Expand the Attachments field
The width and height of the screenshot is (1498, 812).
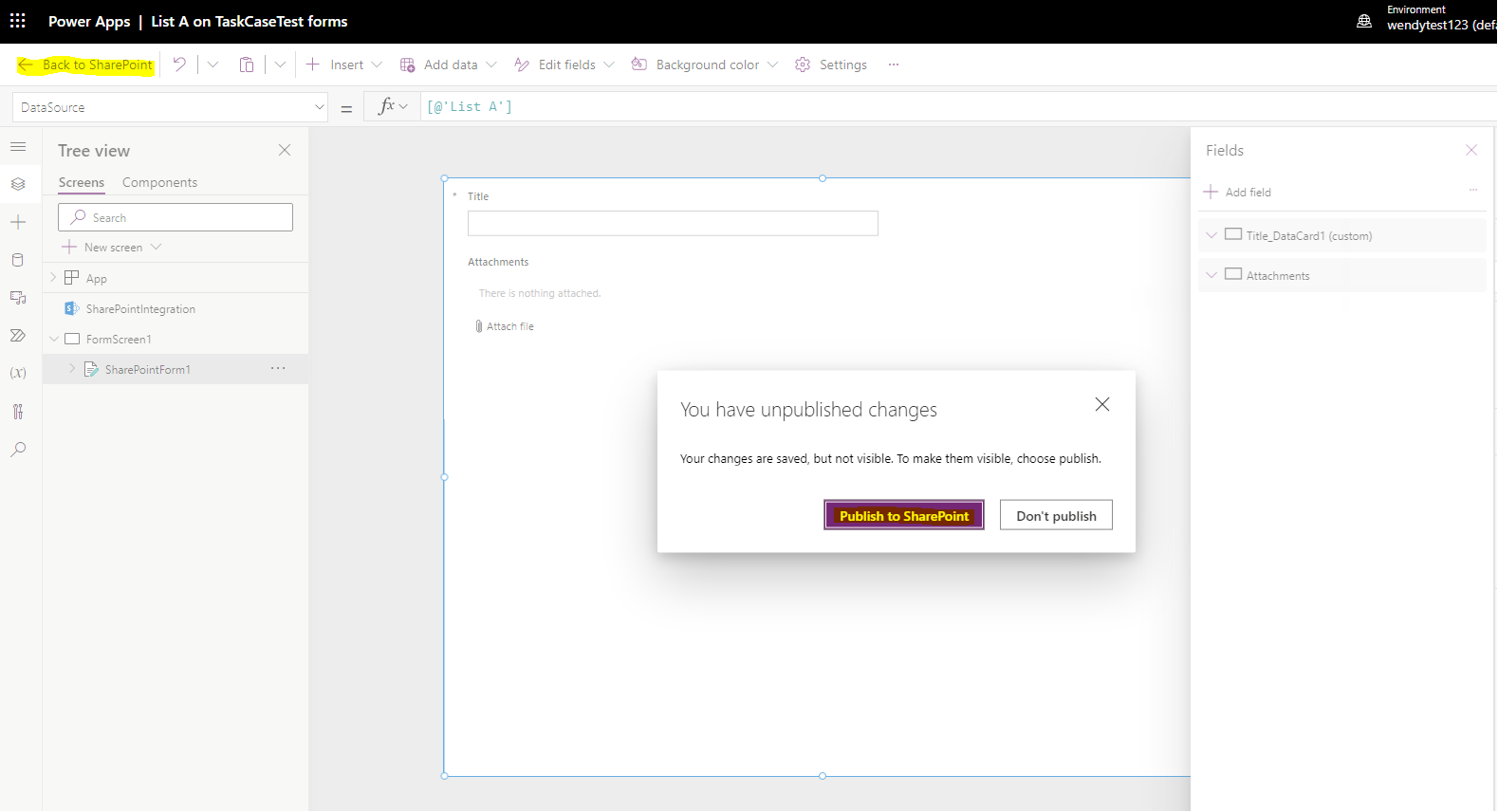tap(1211, 275)
